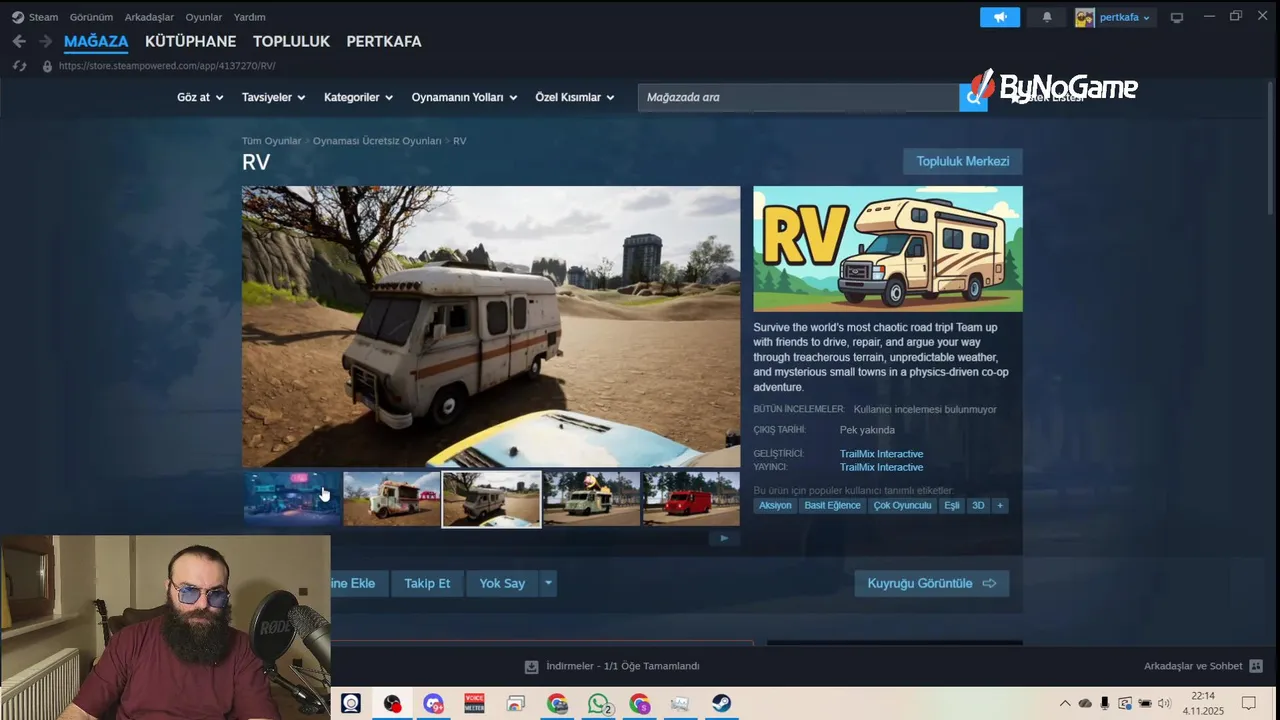Open the Arkadaşlar menu
Image resolution: width=1280 pixels, height=720 pixels.
tap(149, 17)
